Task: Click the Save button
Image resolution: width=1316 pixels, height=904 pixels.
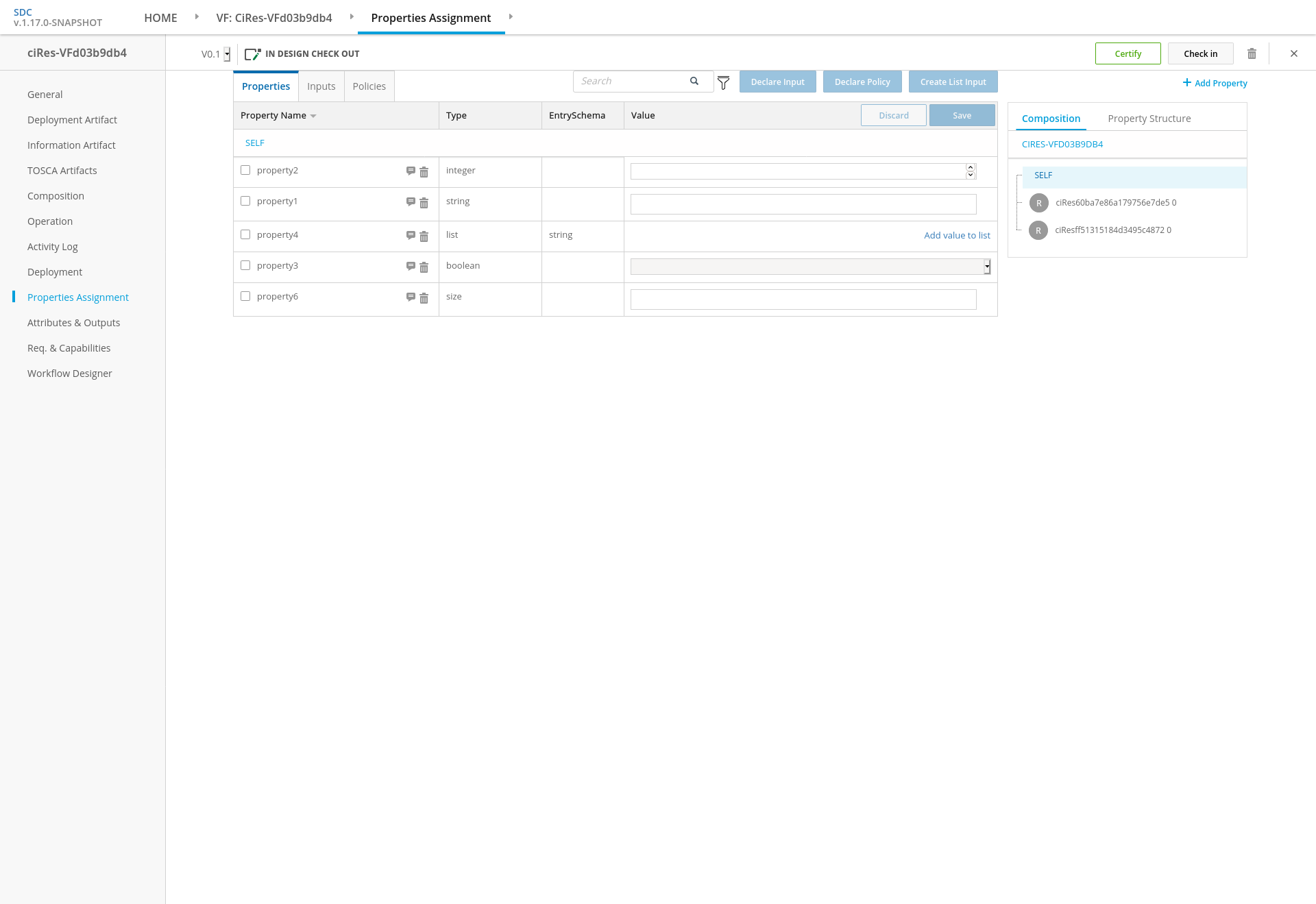Action: point(962,115)
